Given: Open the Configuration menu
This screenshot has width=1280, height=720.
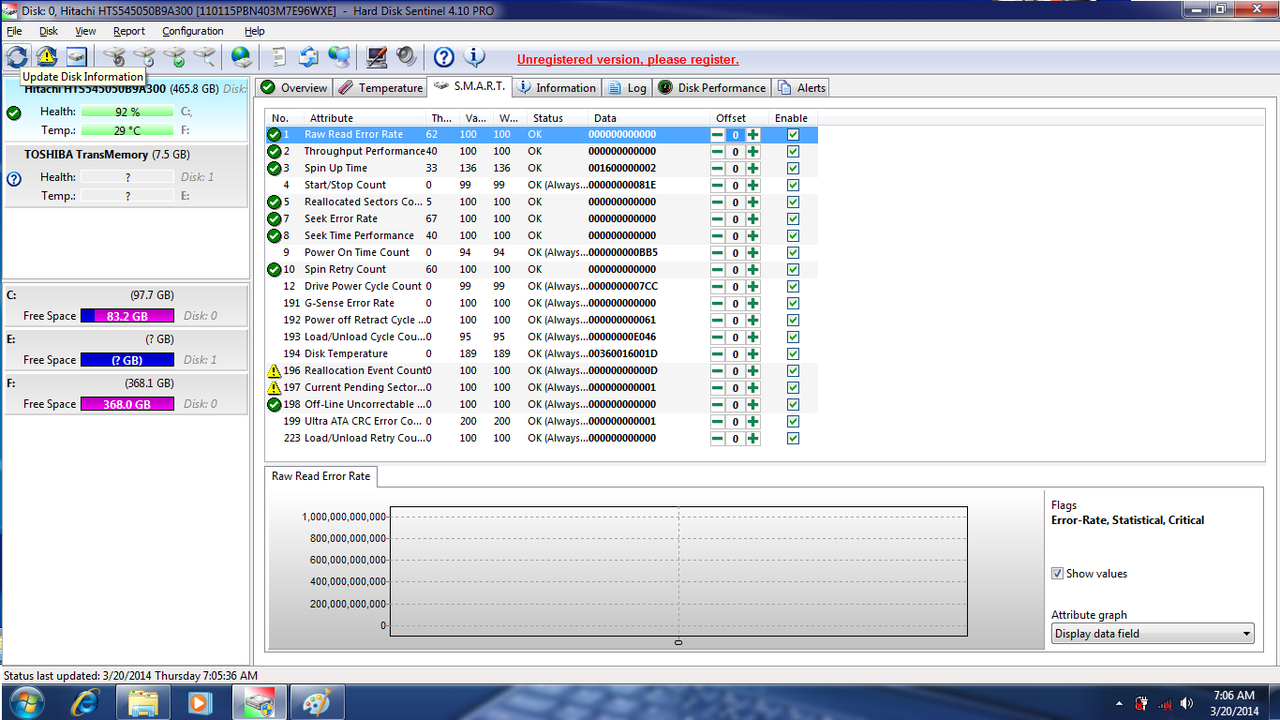Looking at the screenshot, I should [193, 32].
